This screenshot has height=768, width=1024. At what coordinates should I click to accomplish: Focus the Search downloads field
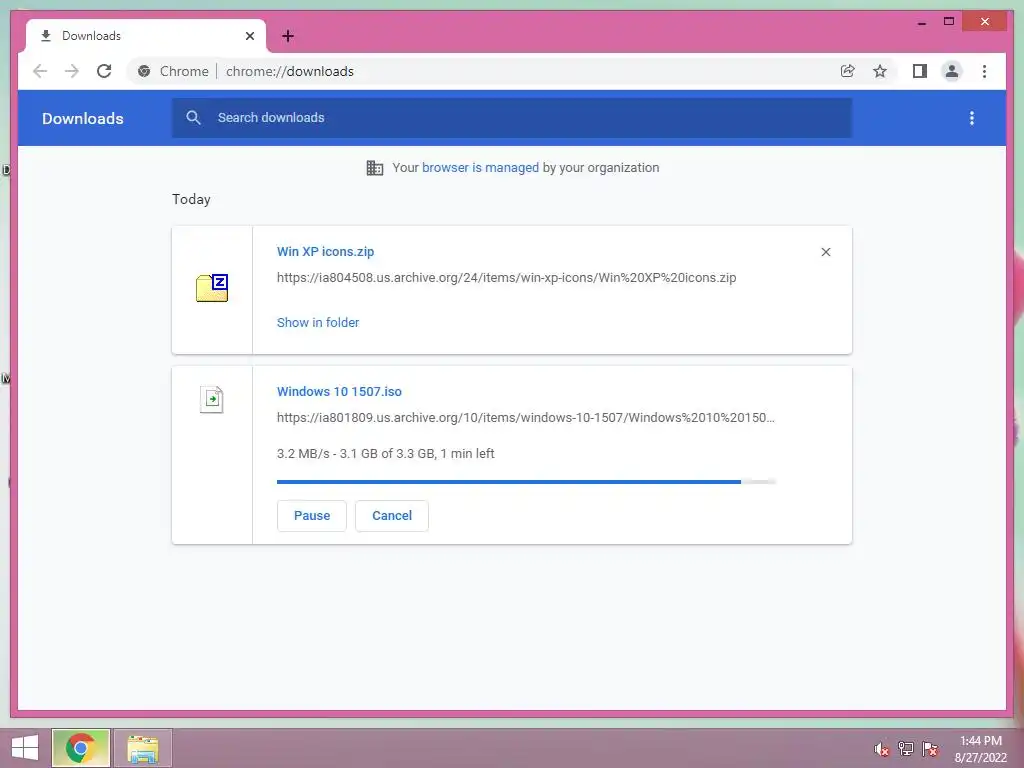pyautogui.click(x=512, y=118)
